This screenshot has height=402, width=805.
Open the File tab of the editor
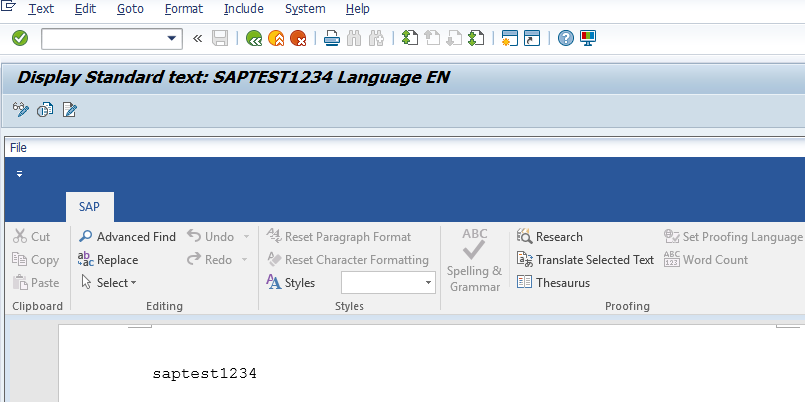[18, 148]
